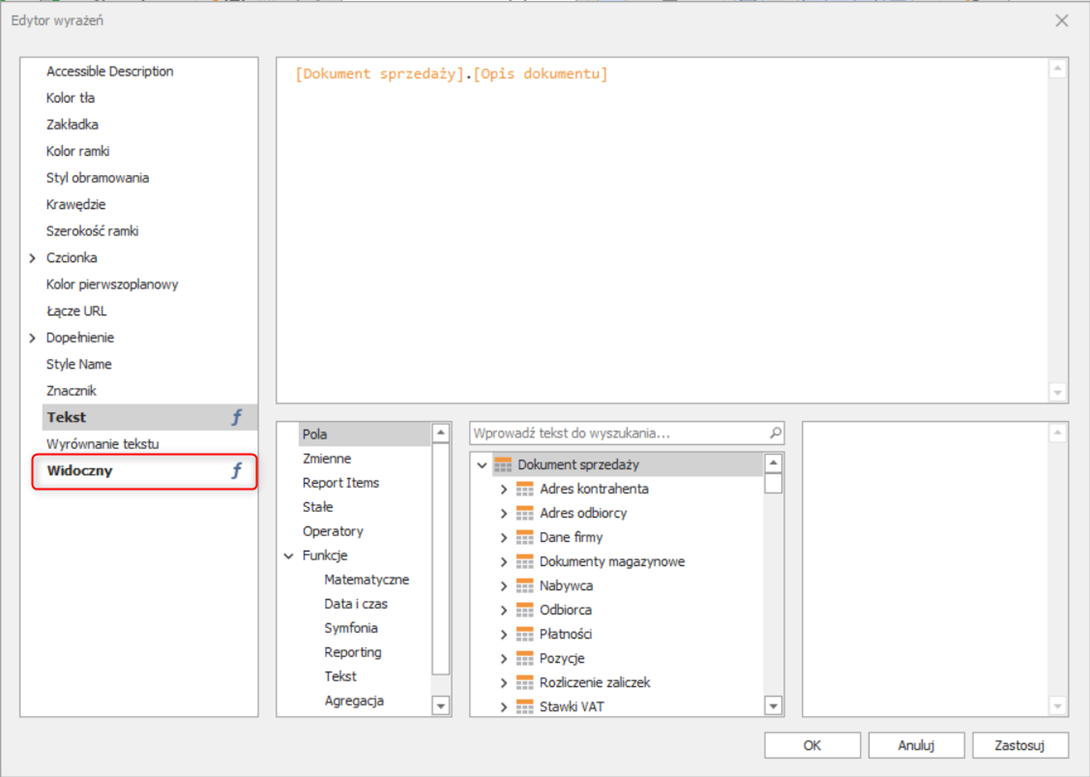Click the Adres kontrahenta table icon
Image resolution: width=1090 pixels, height=777 pixels.
click(x=525, y=489)
